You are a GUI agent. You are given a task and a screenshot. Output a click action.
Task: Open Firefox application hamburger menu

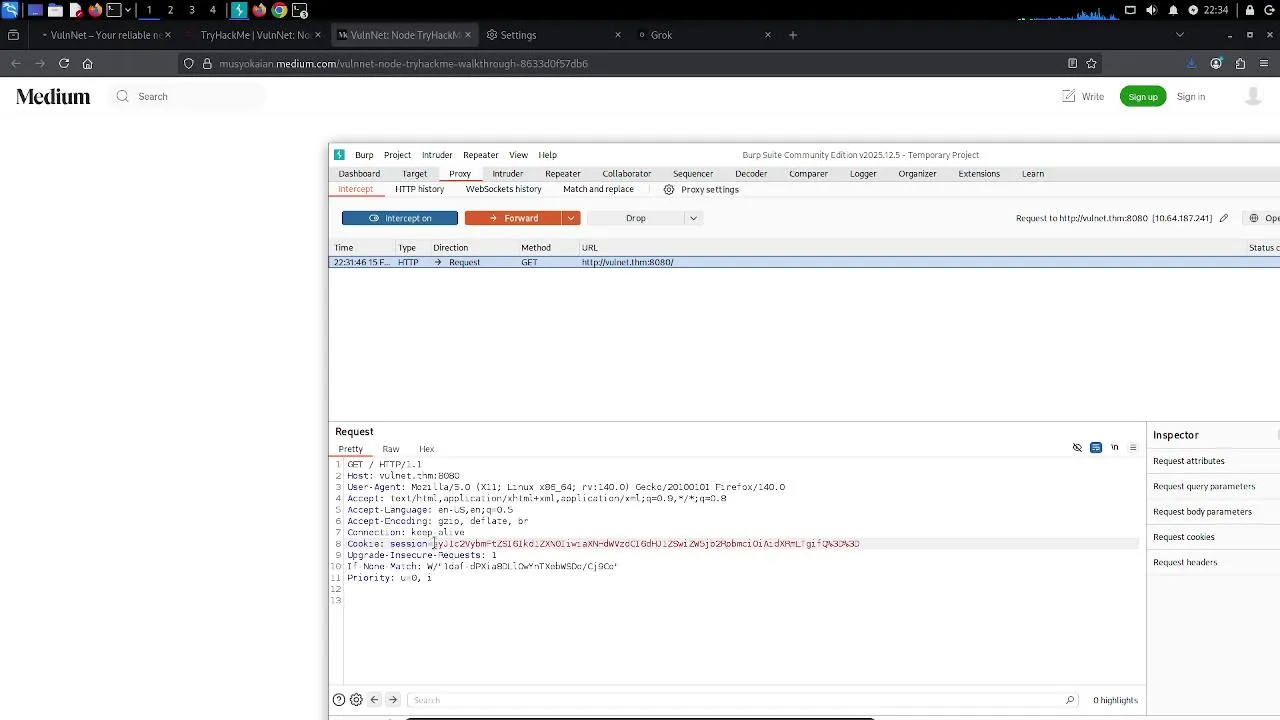pos(1265,63)
